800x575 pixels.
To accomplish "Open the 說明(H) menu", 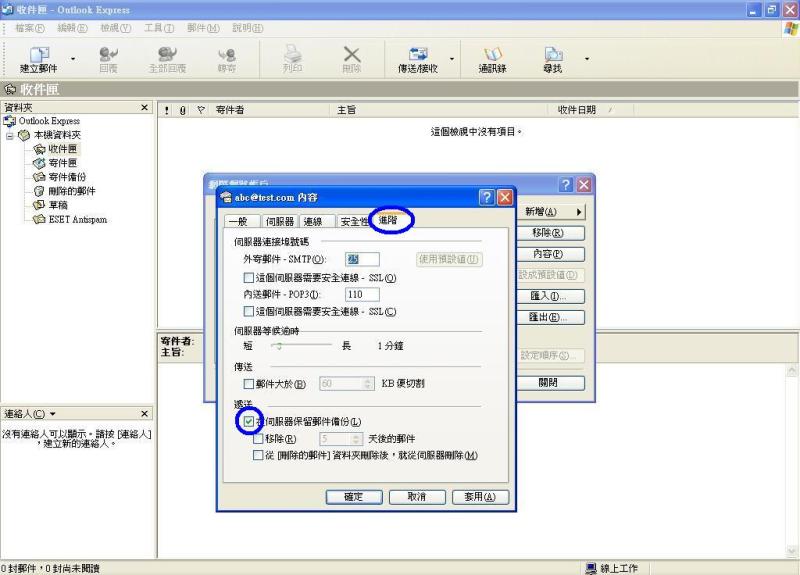I will pos(247,28).
